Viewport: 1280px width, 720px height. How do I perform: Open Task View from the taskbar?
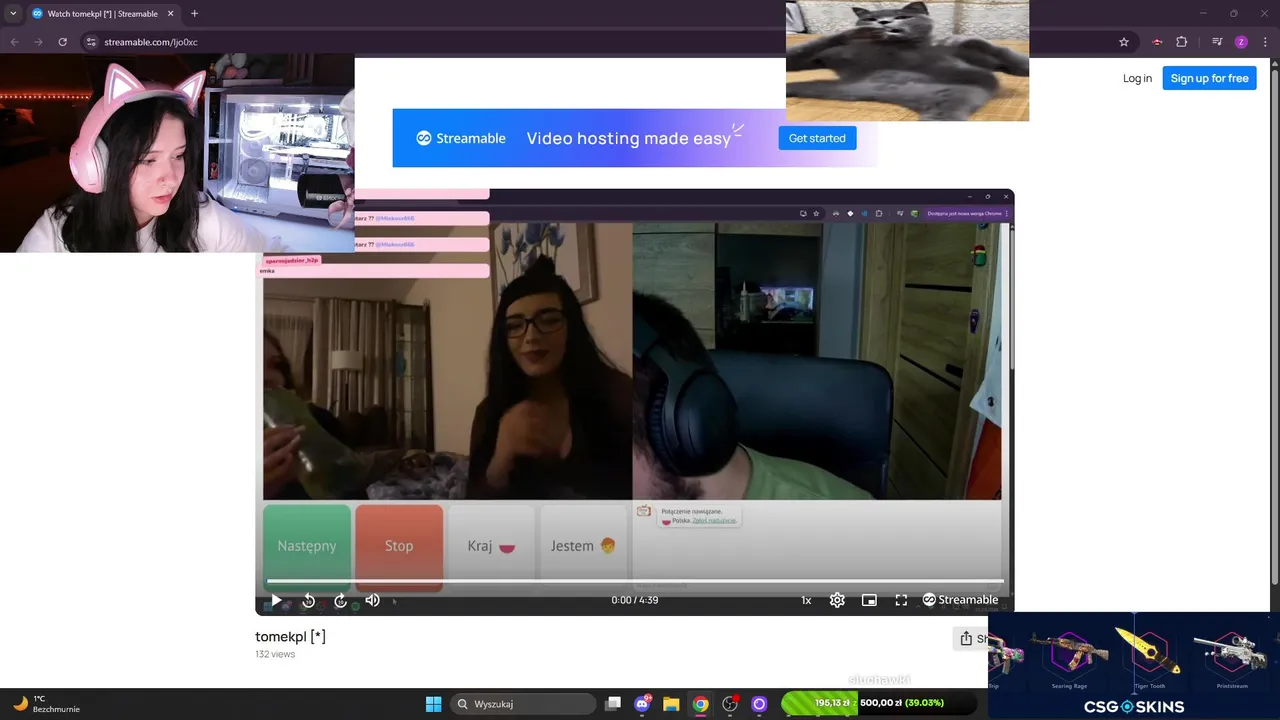(x=613, y=704)
